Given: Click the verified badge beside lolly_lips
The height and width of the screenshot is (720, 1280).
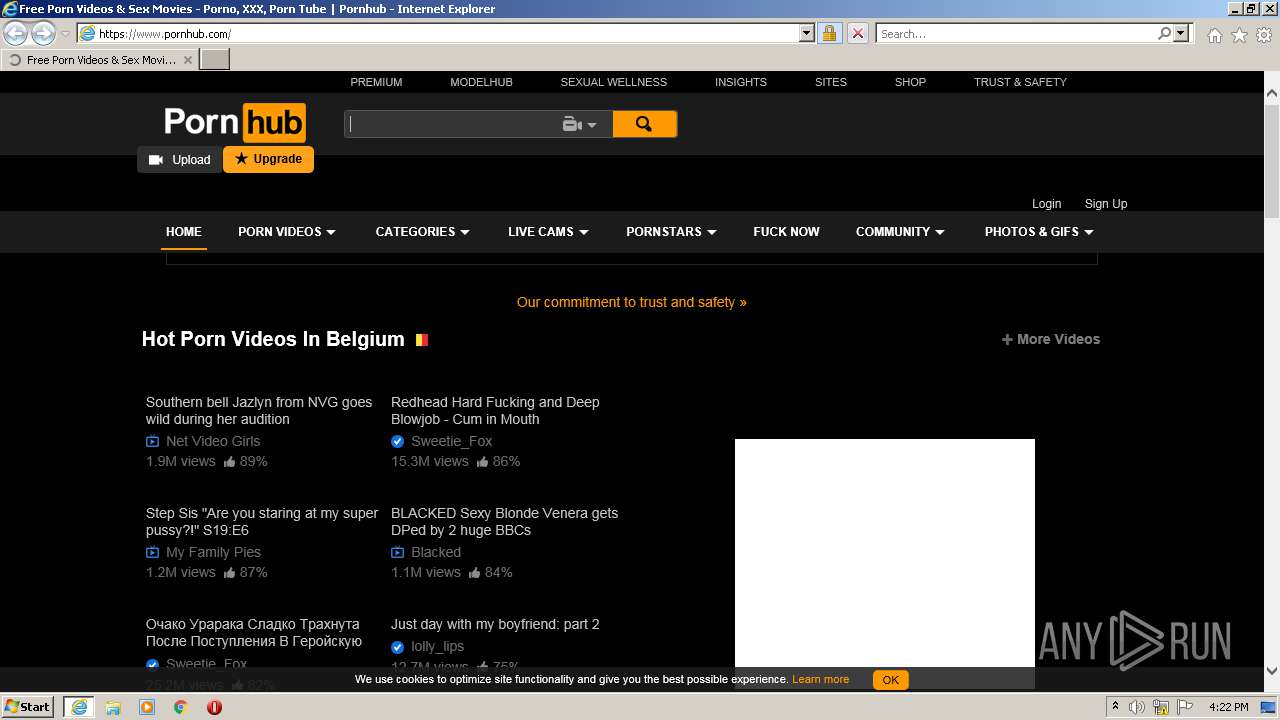Looking at the screenshot, I should coord(397,647).
